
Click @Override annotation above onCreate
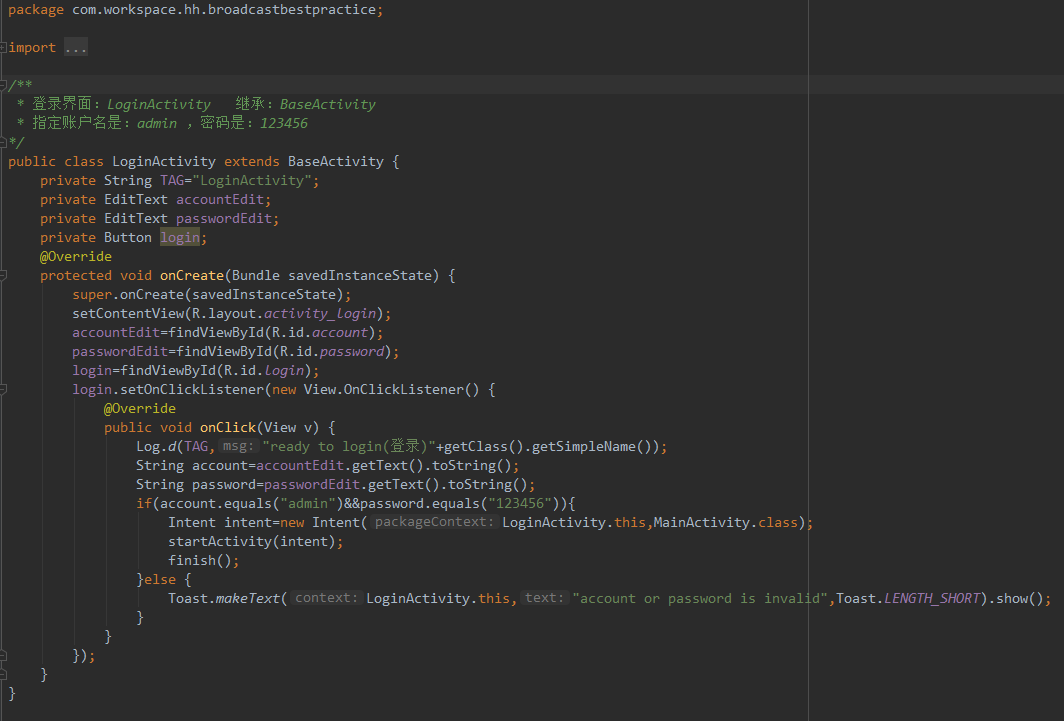click(76, 256)
